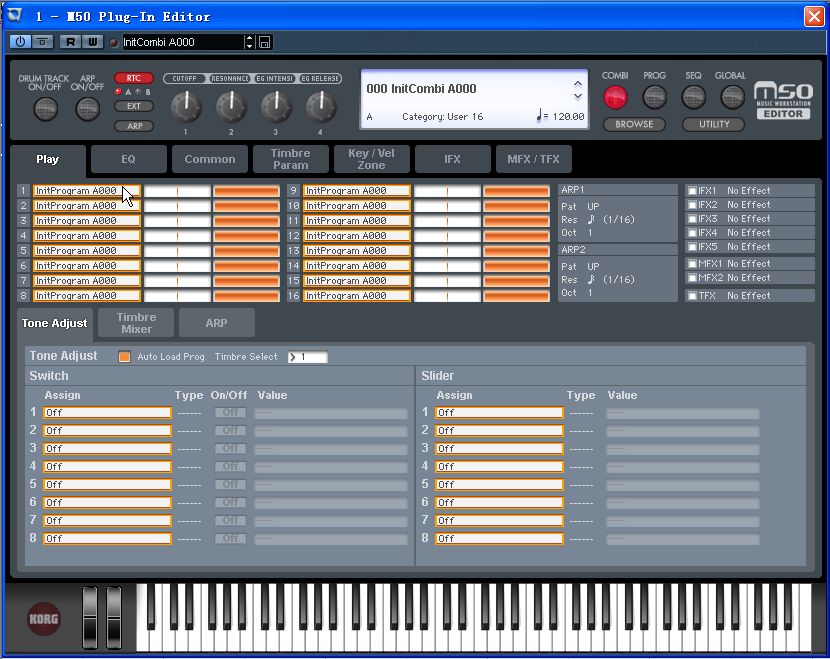This screenshot has width=830, height=659.
Task: Toggle the Auto Load Prog orange checkbox
Action: coord(124,357)
